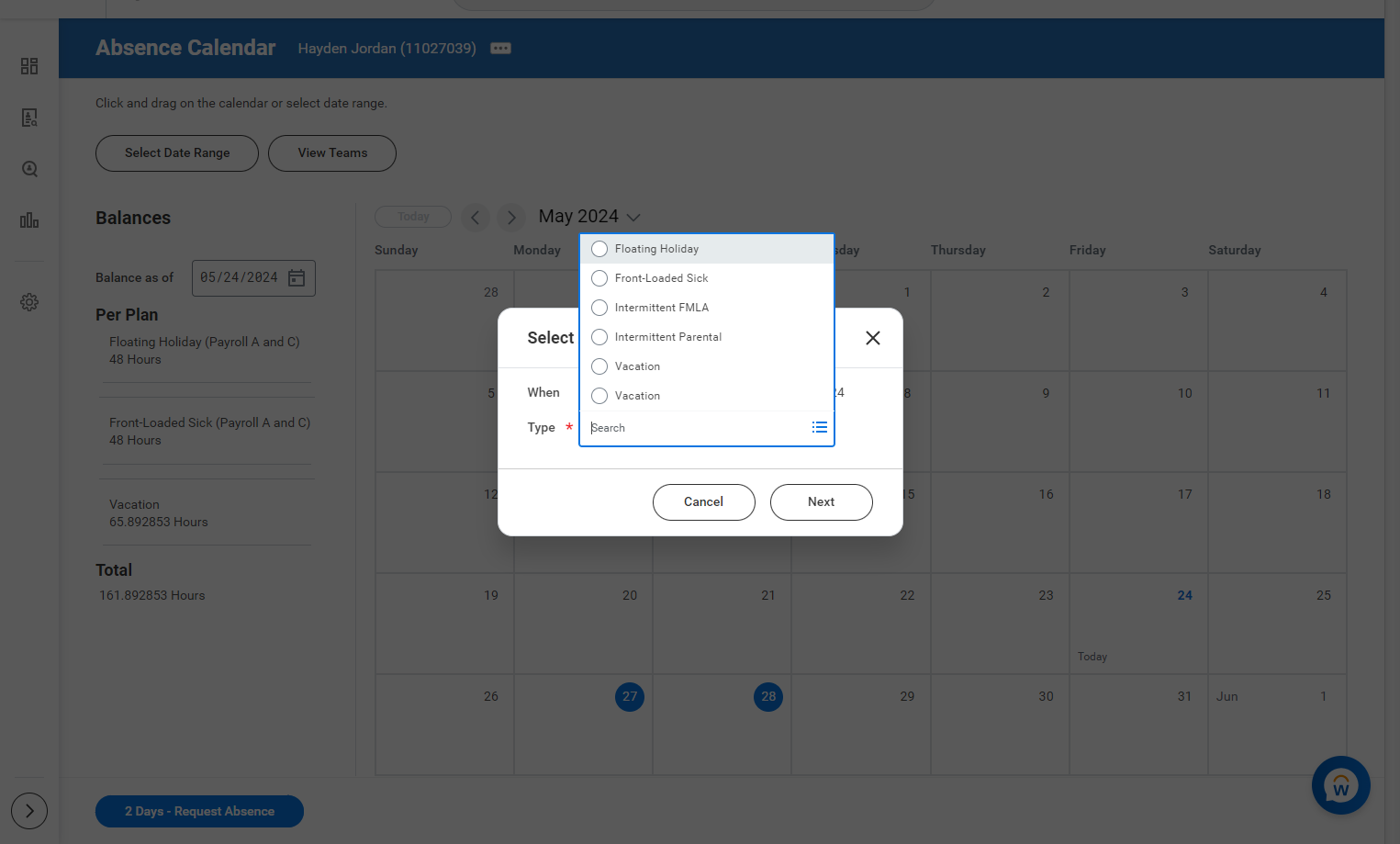Viewport: 1400px width, 844px height.
Task: Expand the sidebar with the arrow button
Action: click(x=29, y=811)
